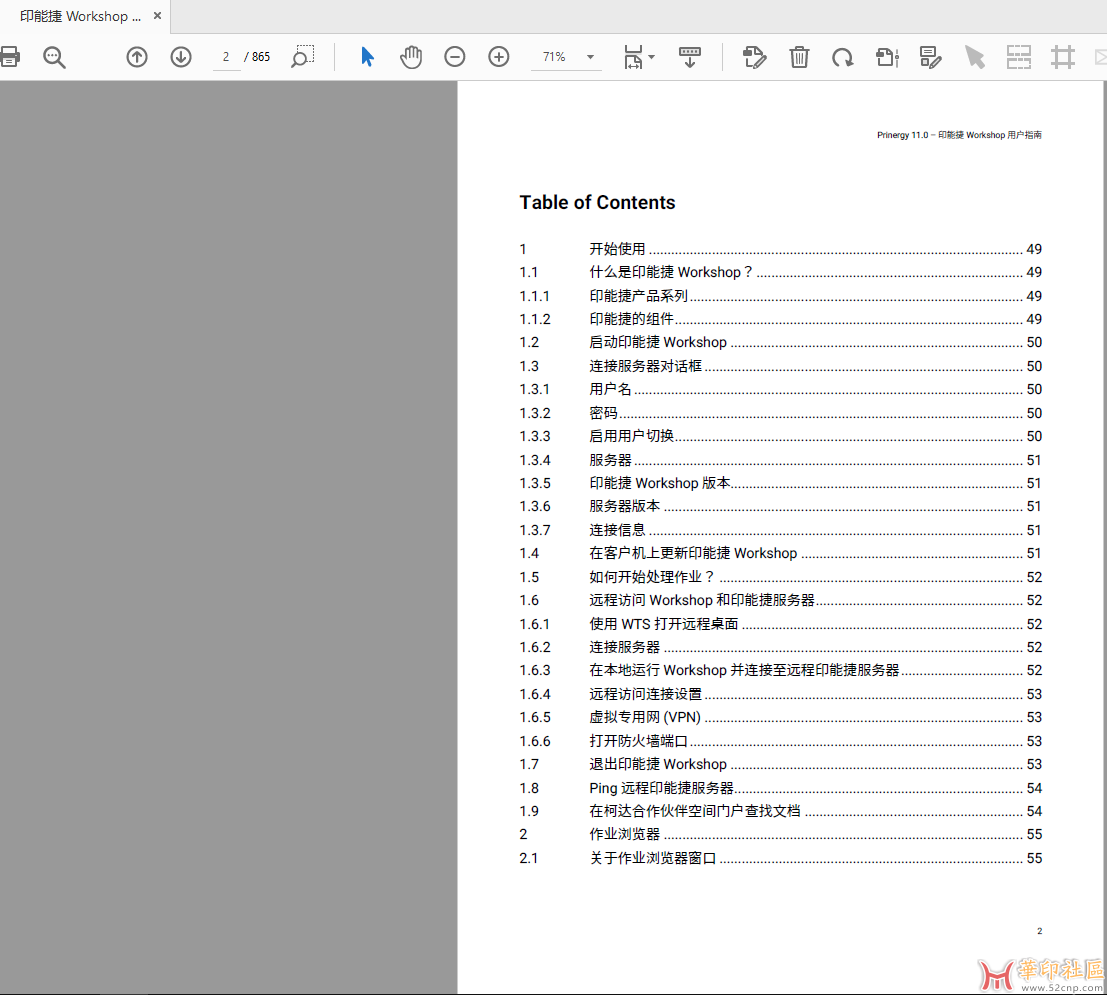Click the Table of Contents heading
1107x995 pixels.
click(x=597, y=203)
